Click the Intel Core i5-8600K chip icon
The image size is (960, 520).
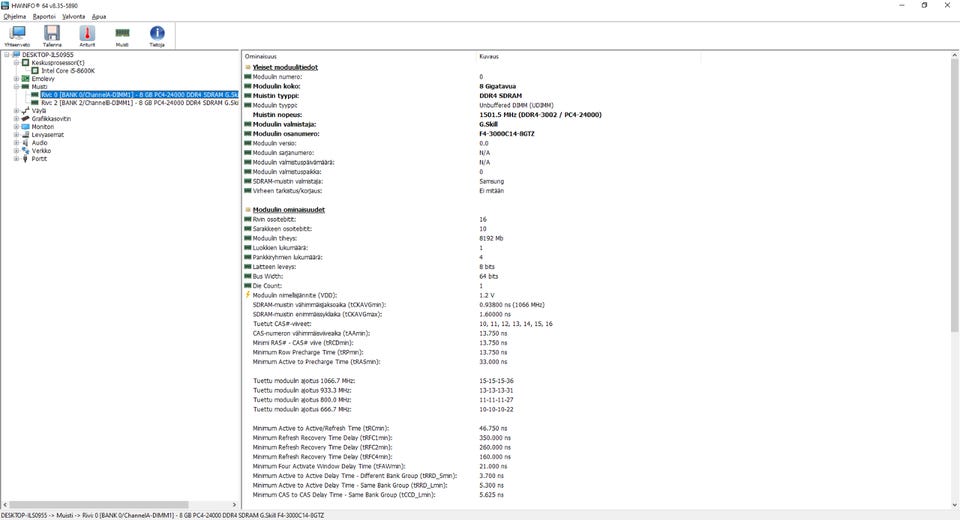pos(35,70)
